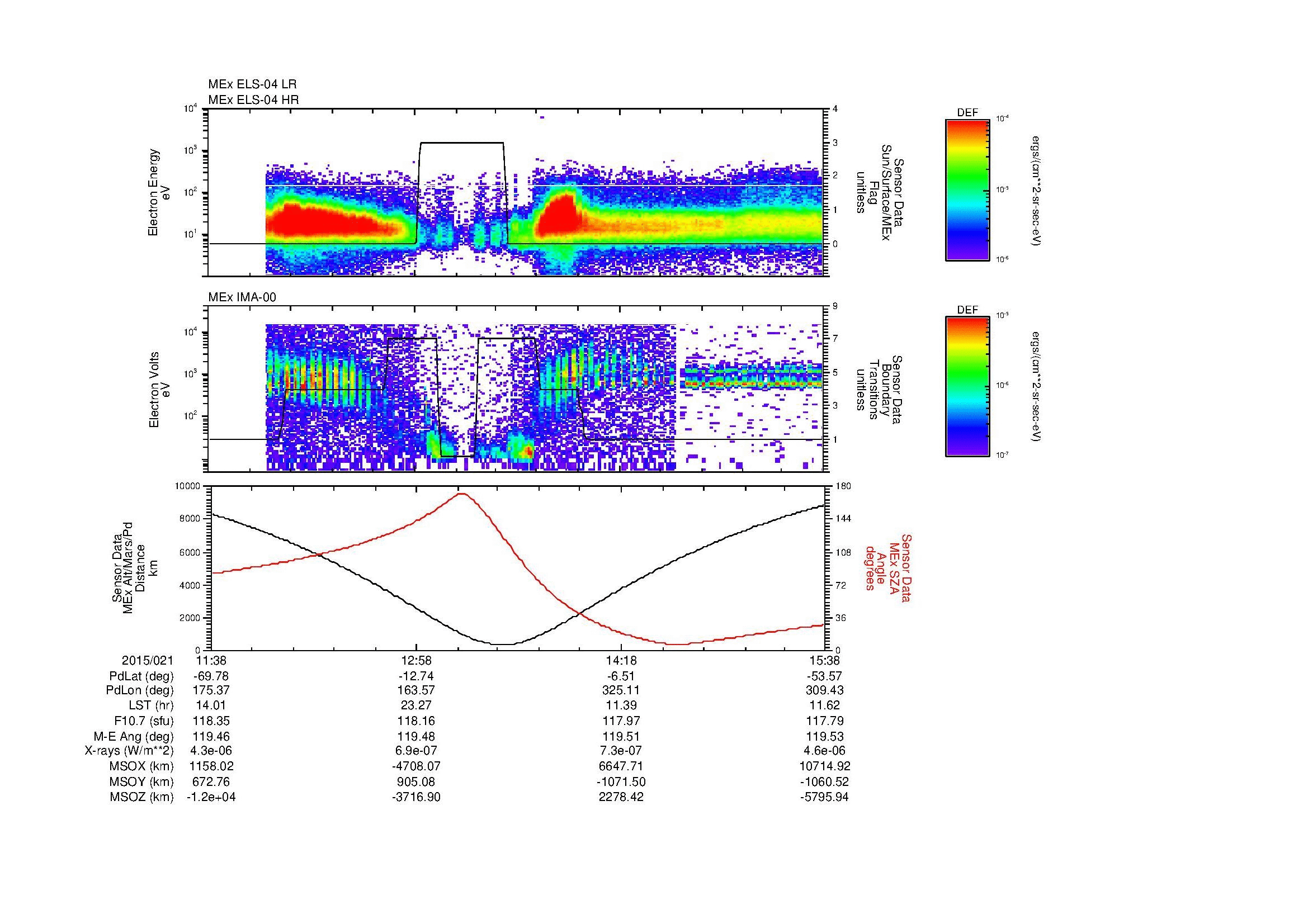This screenshot has width=1308, height=924.
Task: Click the 'MEx ELS-04 HR' plot title
Action: coord(253,99)
